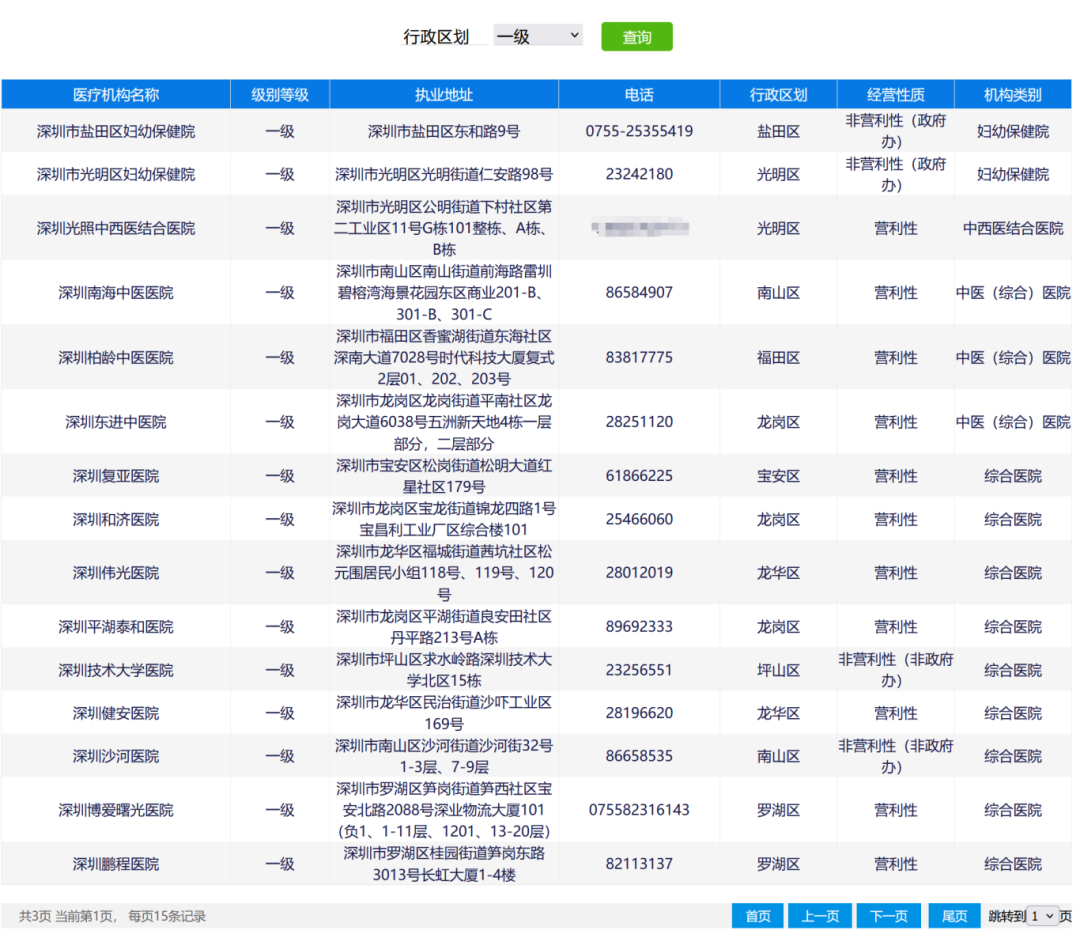Go to first page with 首页
Viewport: 1080px width, 938px height.
point(757,916)
